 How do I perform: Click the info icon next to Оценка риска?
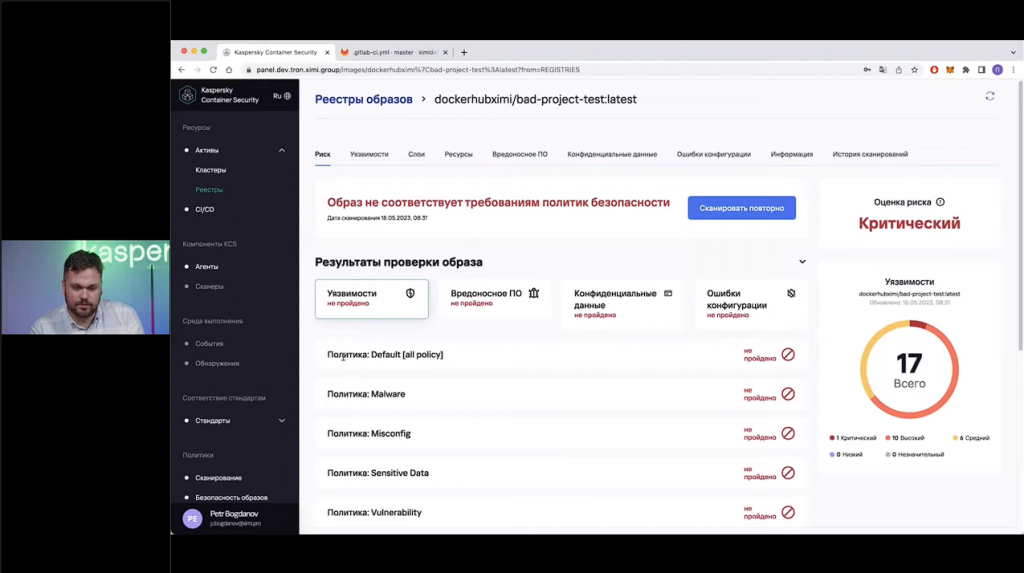click(x=940, y=202)
